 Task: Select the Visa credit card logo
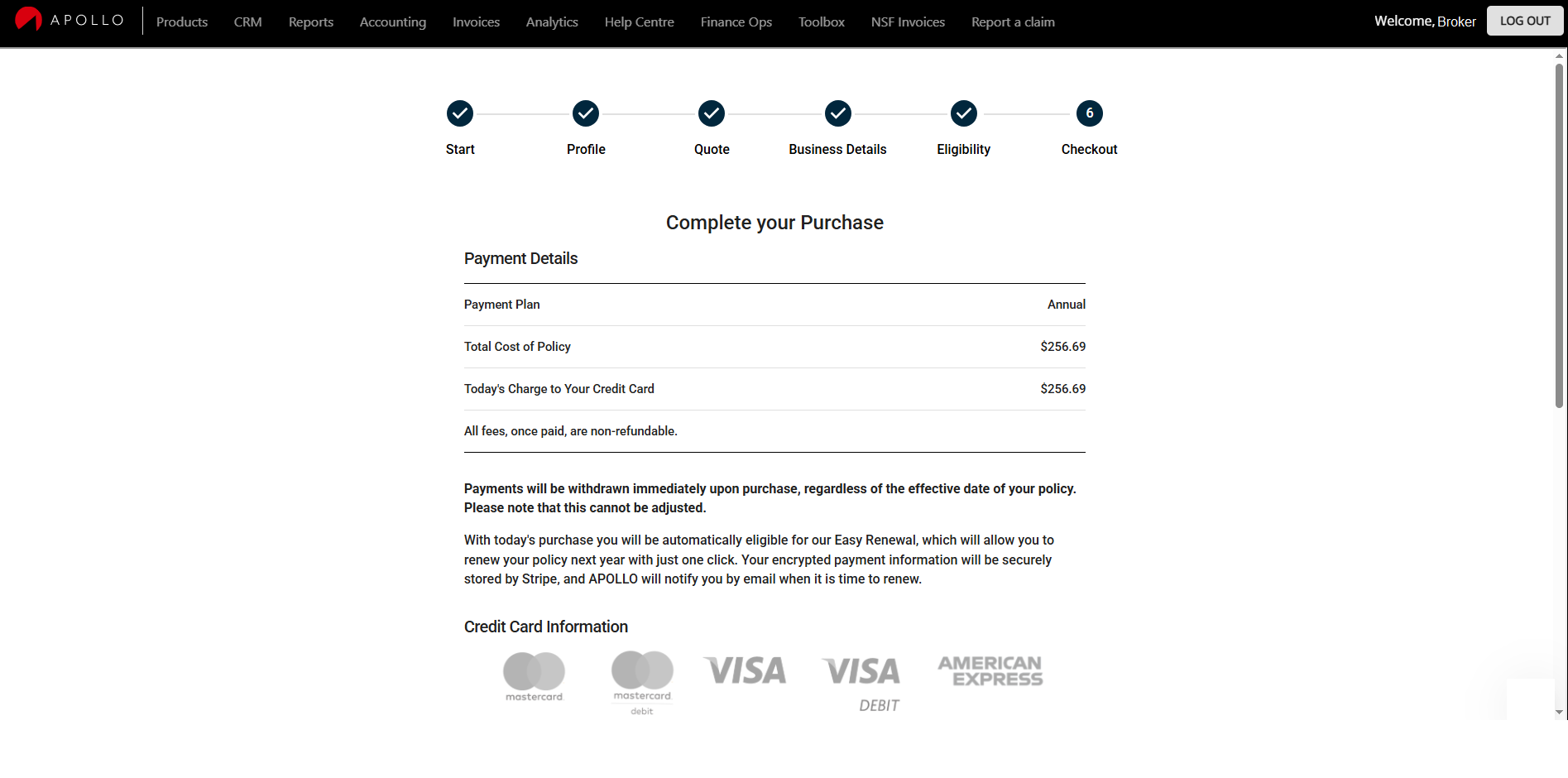tap(745, 670)
